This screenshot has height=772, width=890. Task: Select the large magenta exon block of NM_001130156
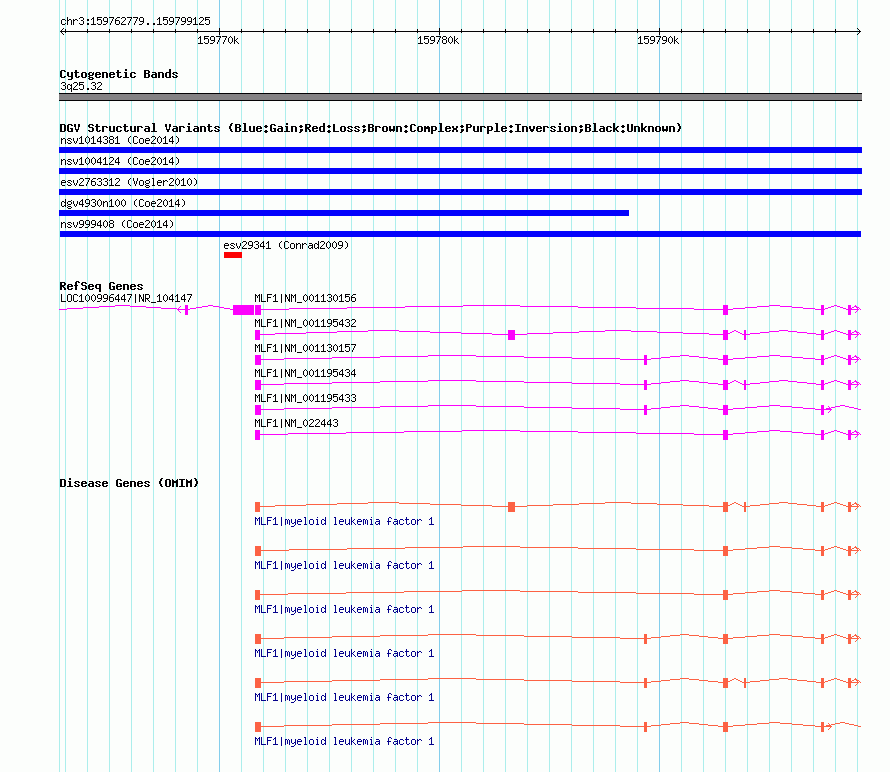(244, 309)
